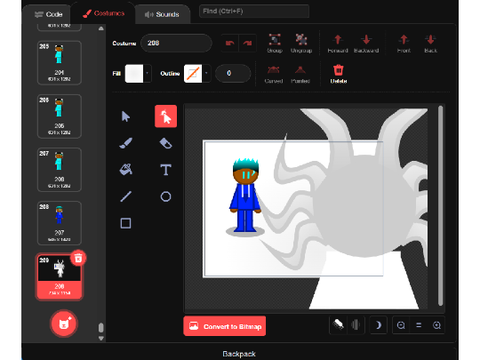Pick the Circle tool

coord(166,196)
